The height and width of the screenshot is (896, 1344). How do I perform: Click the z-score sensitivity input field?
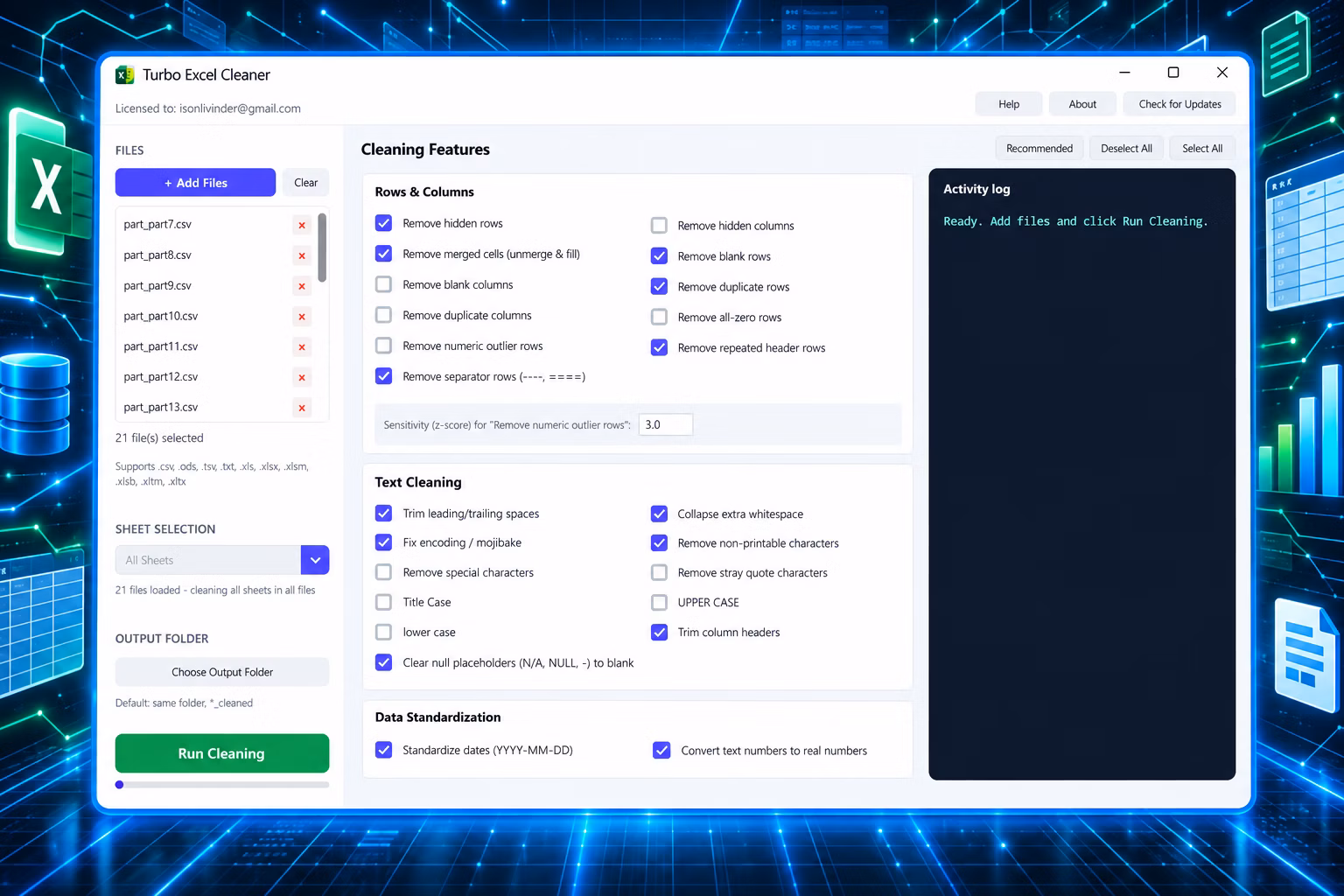[666, 424]
